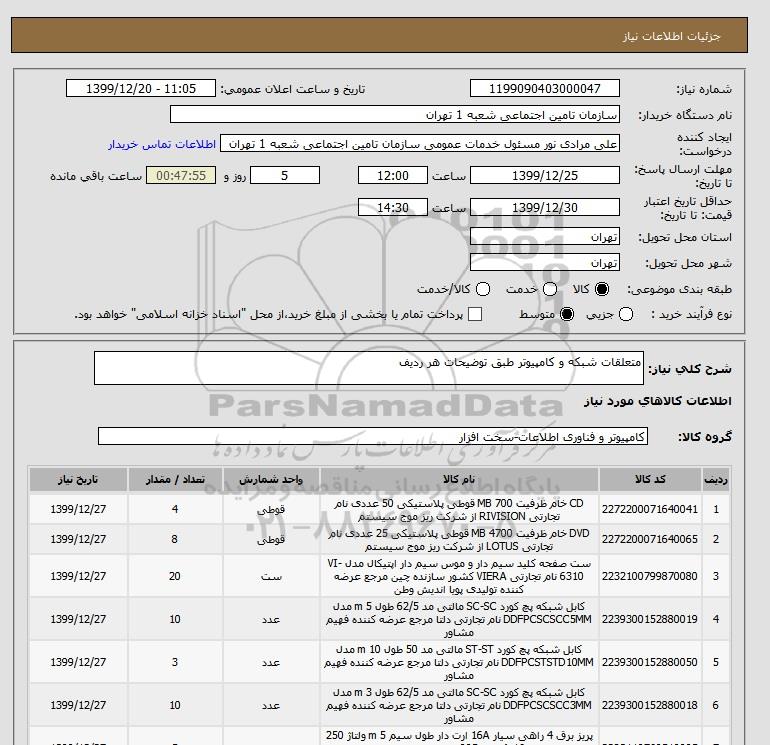770x745 pixels.
Task: Click product code 2239300152880018
Action: (x=650, y=705)
